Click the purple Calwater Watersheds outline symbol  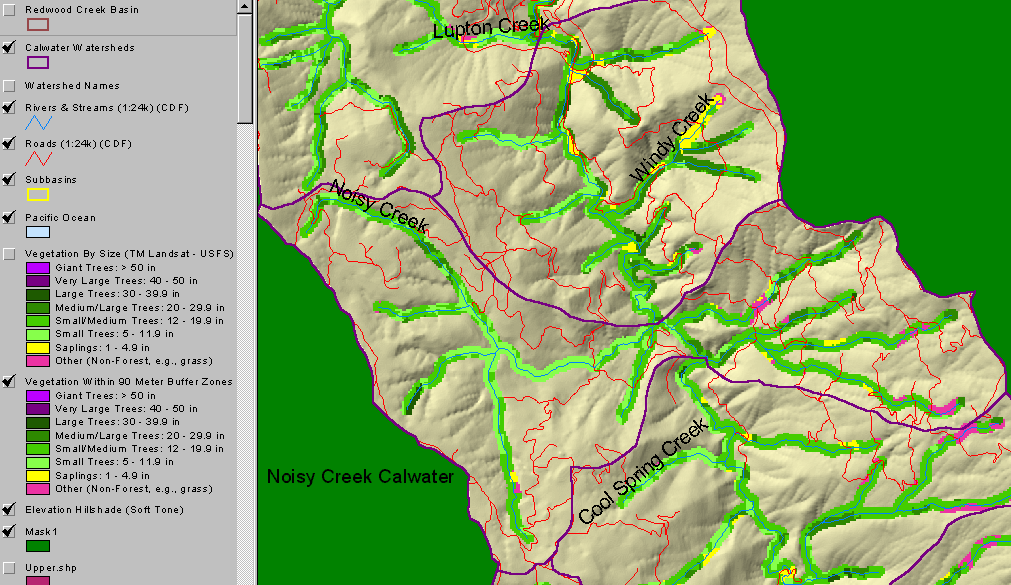click(38, 63)
